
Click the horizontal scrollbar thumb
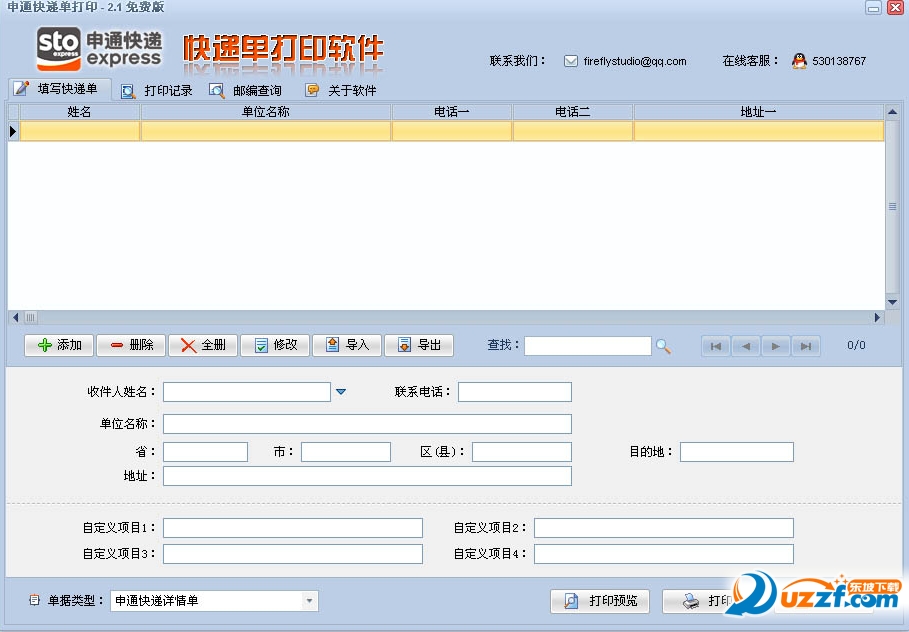click(31, 318)
